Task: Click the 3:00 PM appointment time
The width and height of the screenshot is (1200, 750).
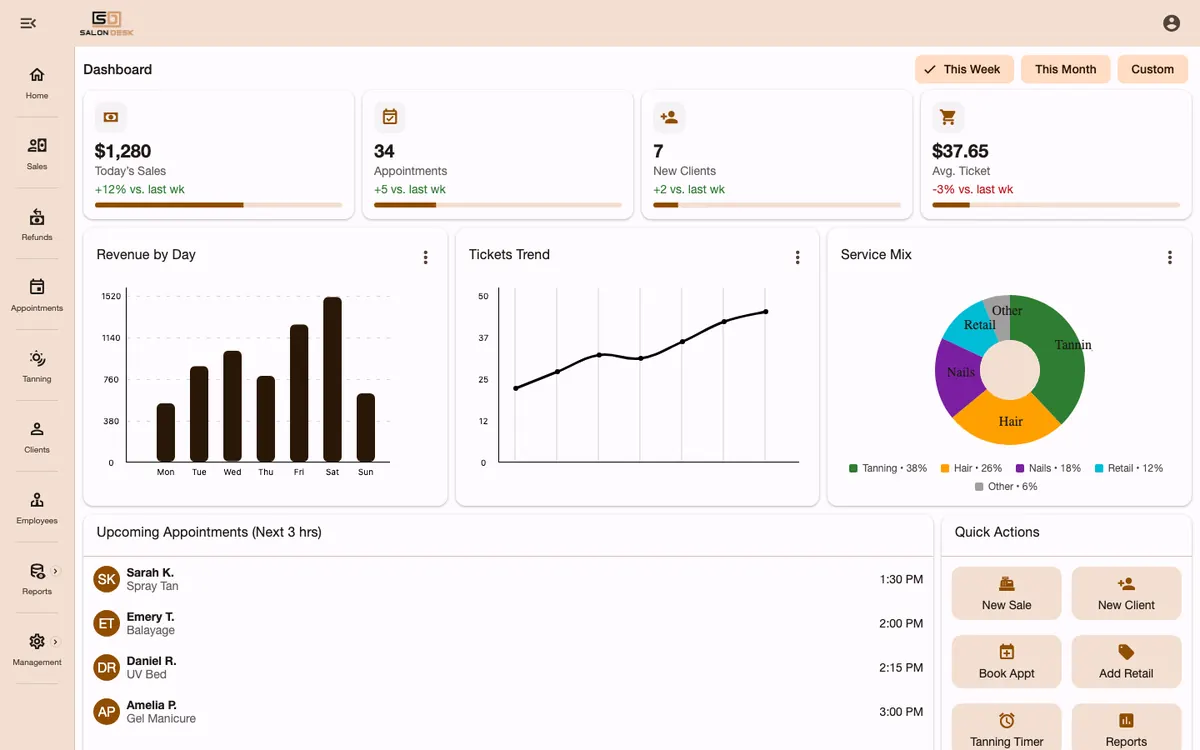Action: click(x=901, y=712)
